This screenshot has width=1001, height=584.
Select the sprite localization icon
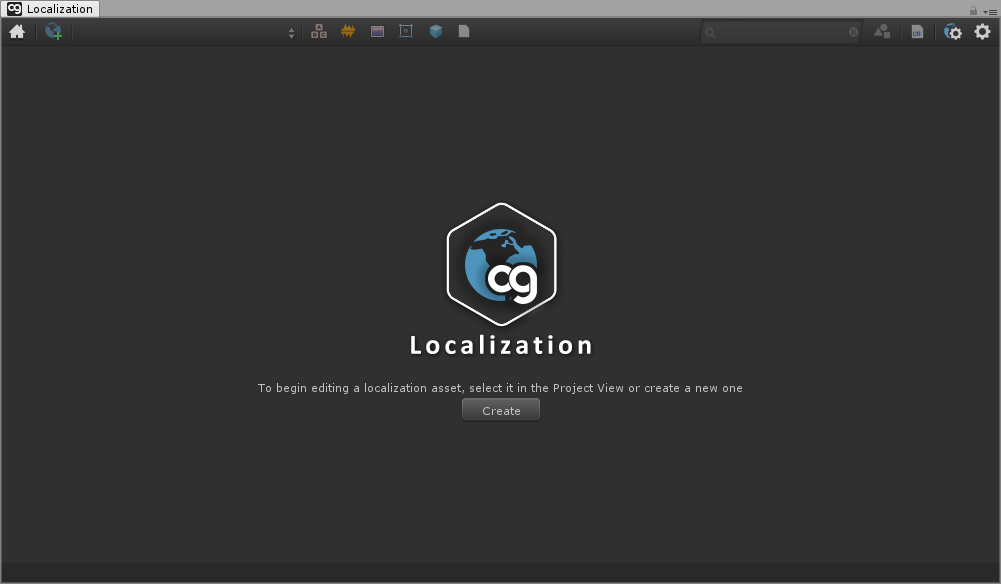(x=406, y=31)
